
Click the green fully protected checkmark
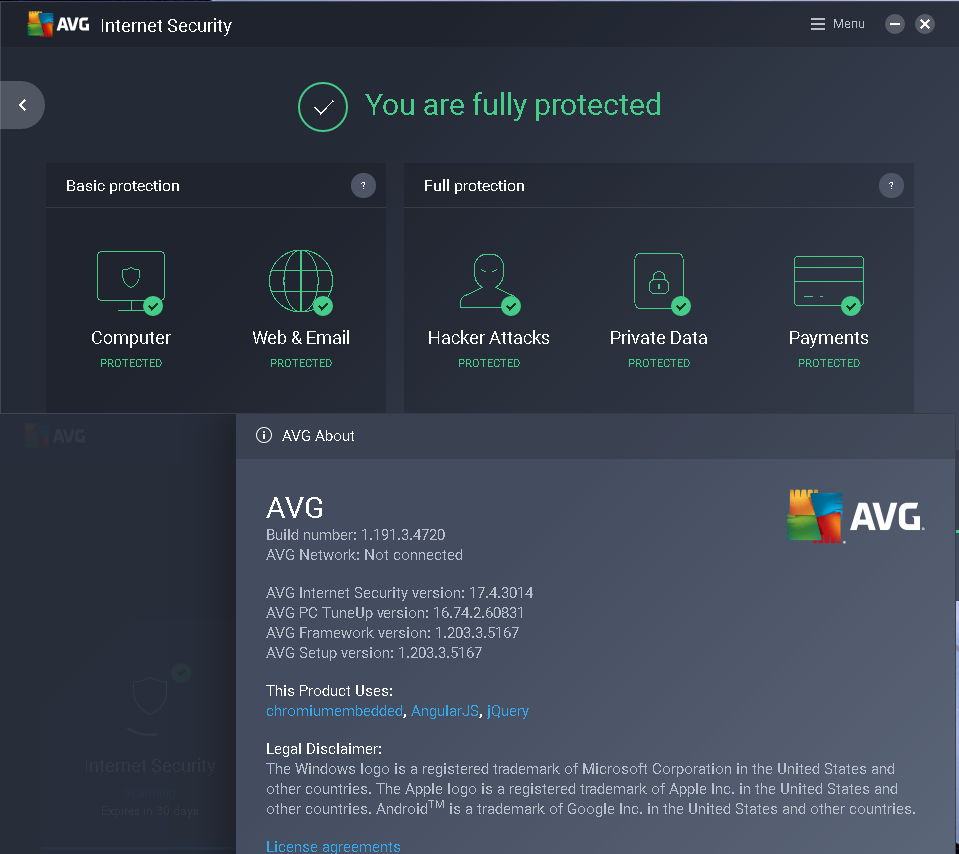point(322,106)
